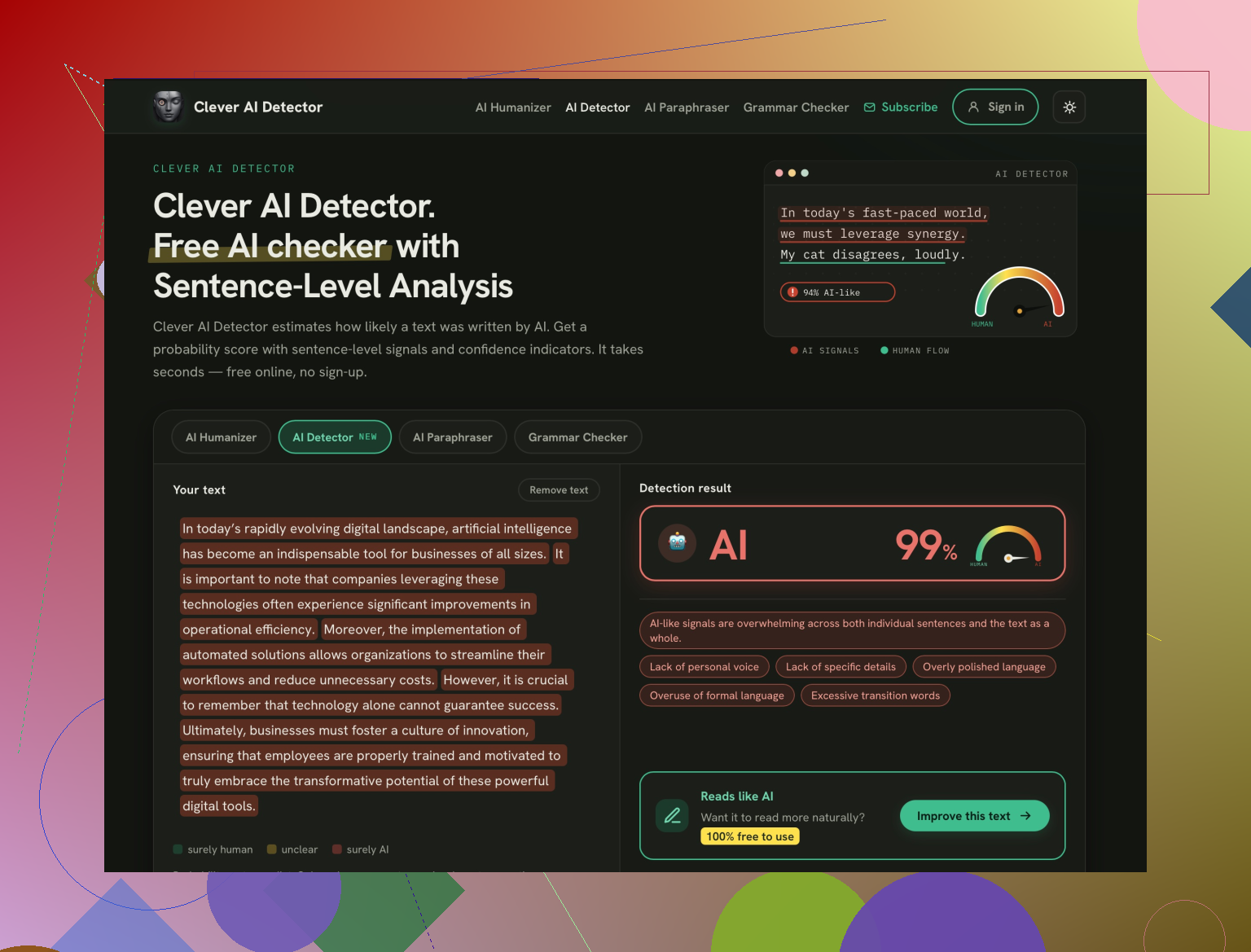Screen dimensions: 1251x952
Task: Click the envelope icon beside Subscribe
Action: 870,107
